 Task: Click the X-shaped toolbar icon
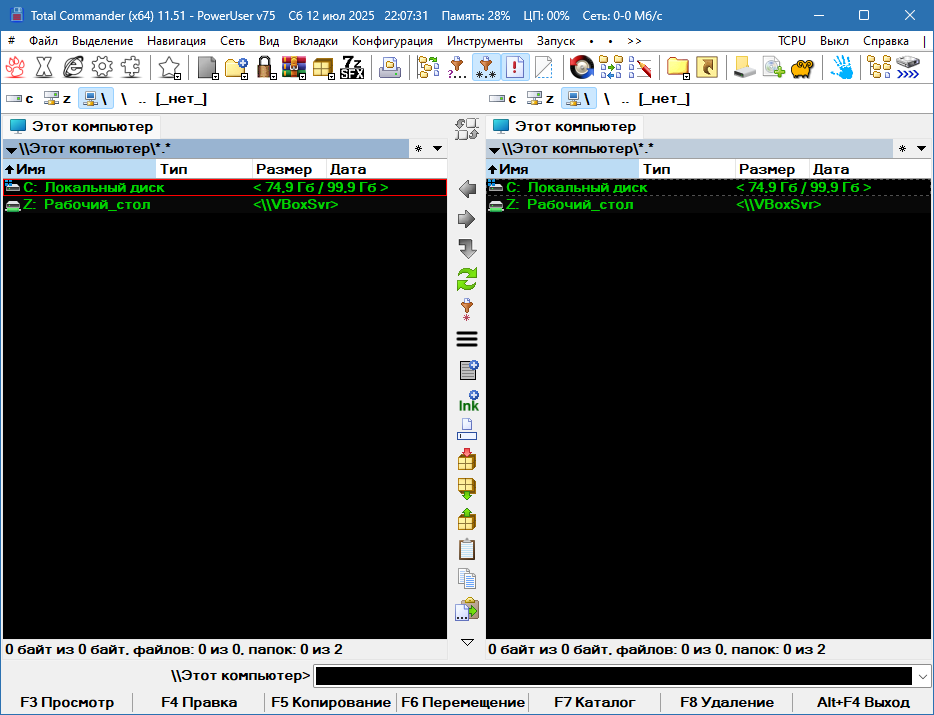(x=44, y=67)
